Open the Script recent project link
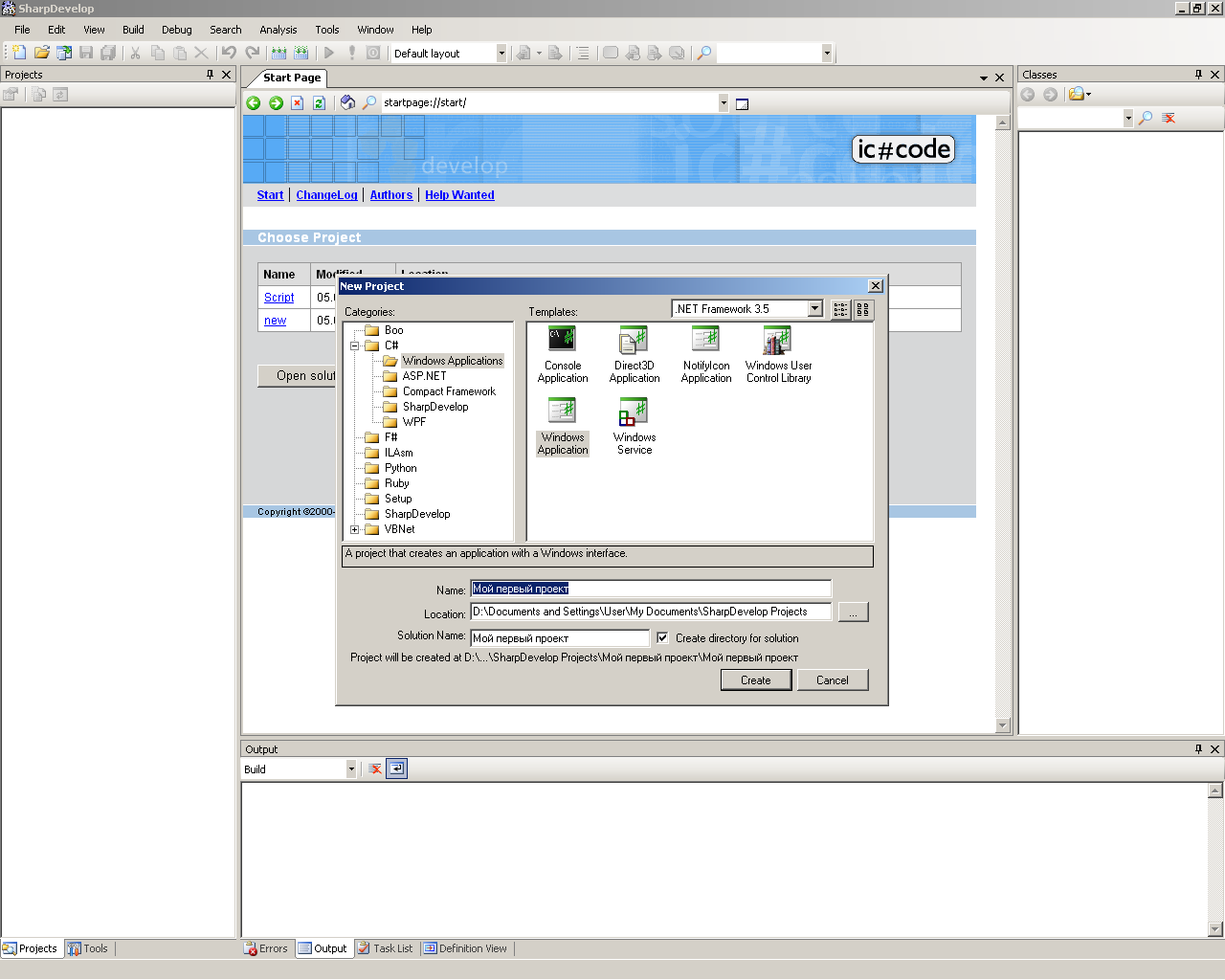Screen dimensions: 1225x980 pos(278,298)
